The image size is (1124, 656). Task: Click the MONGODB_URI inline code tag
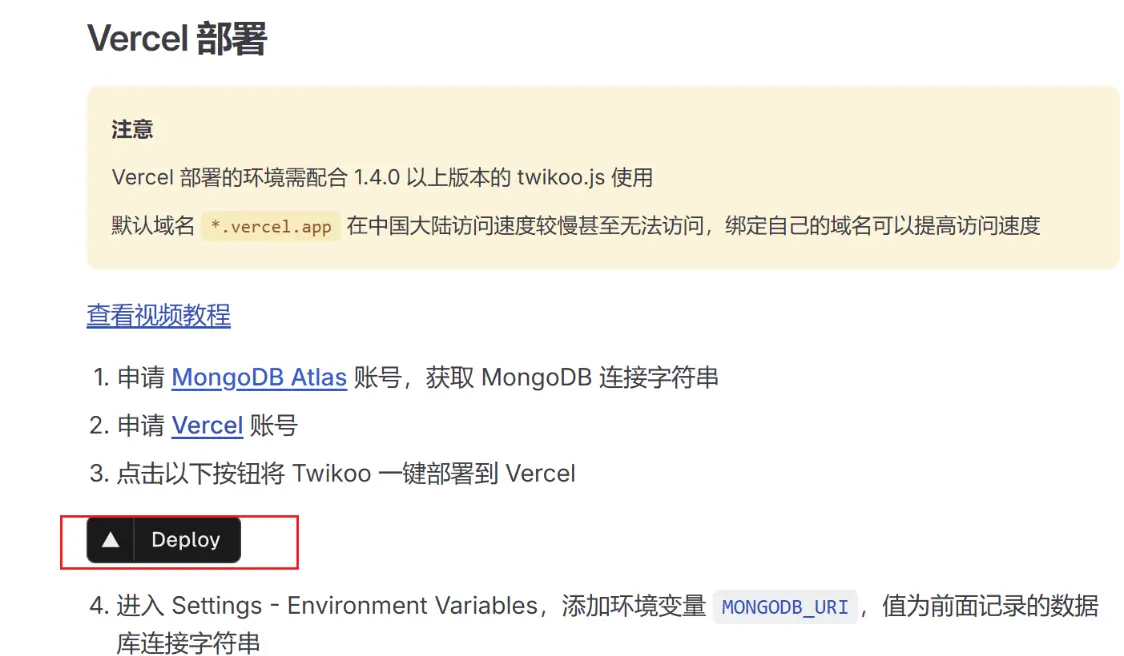(x=785, y=607)
